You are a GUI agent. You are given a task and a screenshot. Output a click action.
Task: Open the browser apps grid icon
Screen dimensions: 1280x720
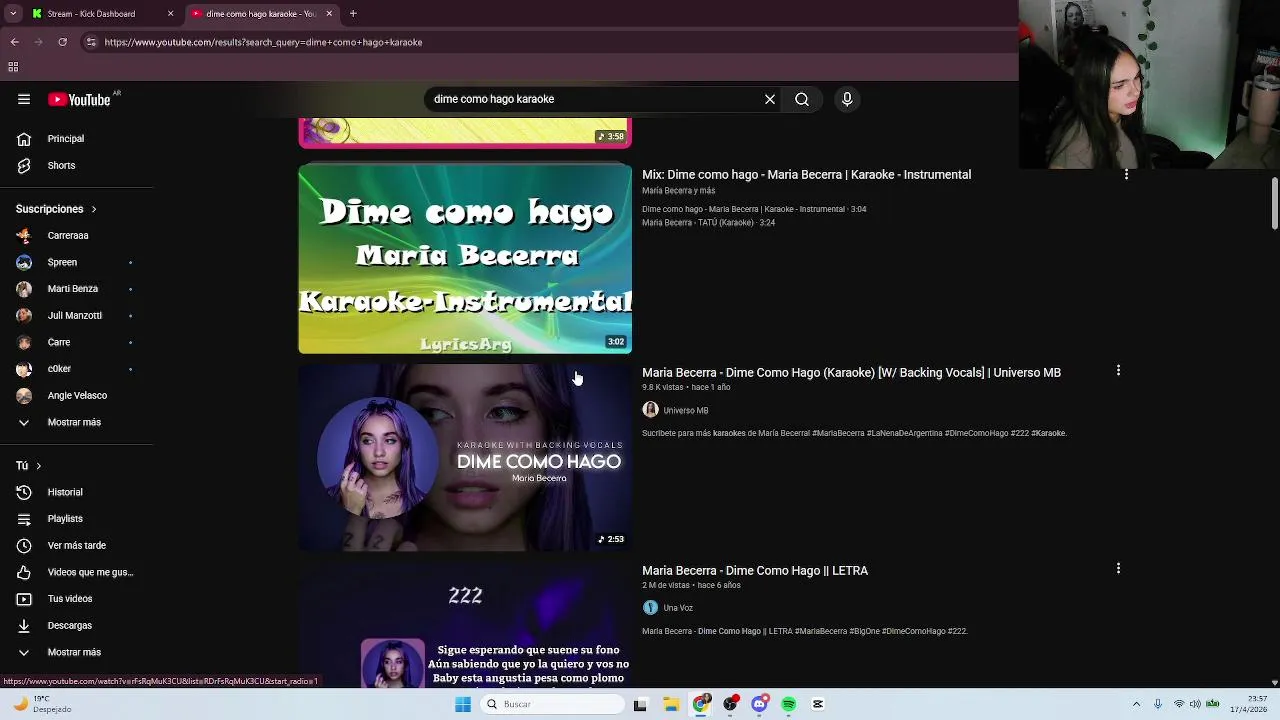(13, 67)
